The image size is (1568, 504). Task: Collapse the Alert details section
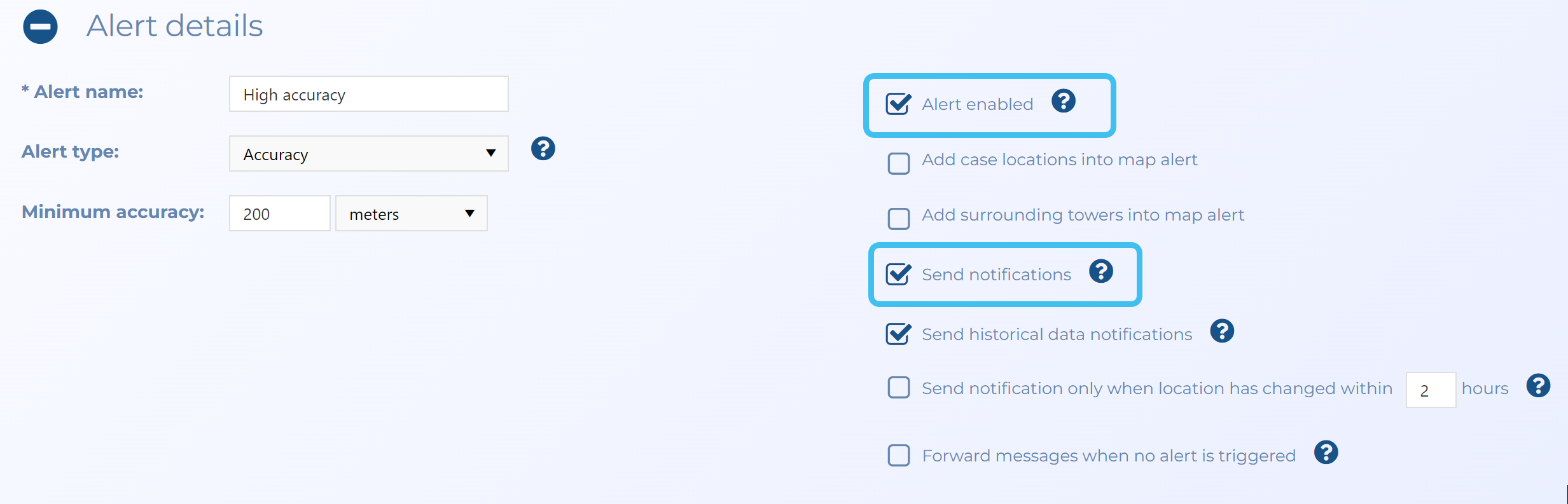[40, 27]
